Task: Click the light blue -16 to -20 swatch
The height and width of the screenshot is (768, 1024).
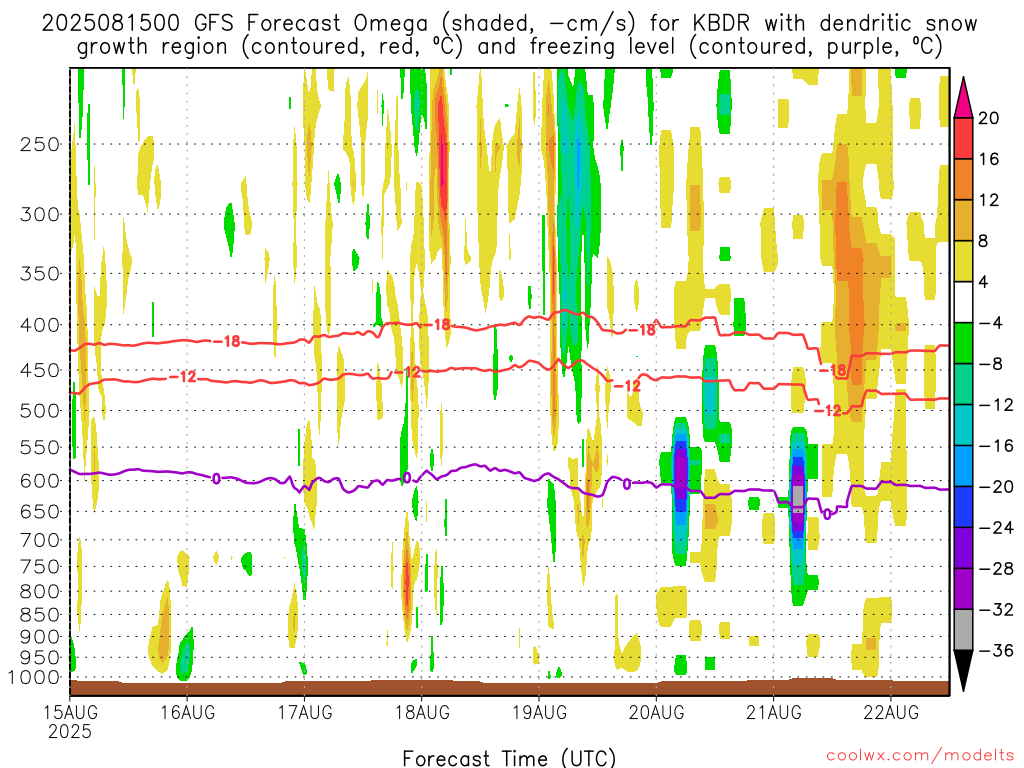Action: point(963,466)
